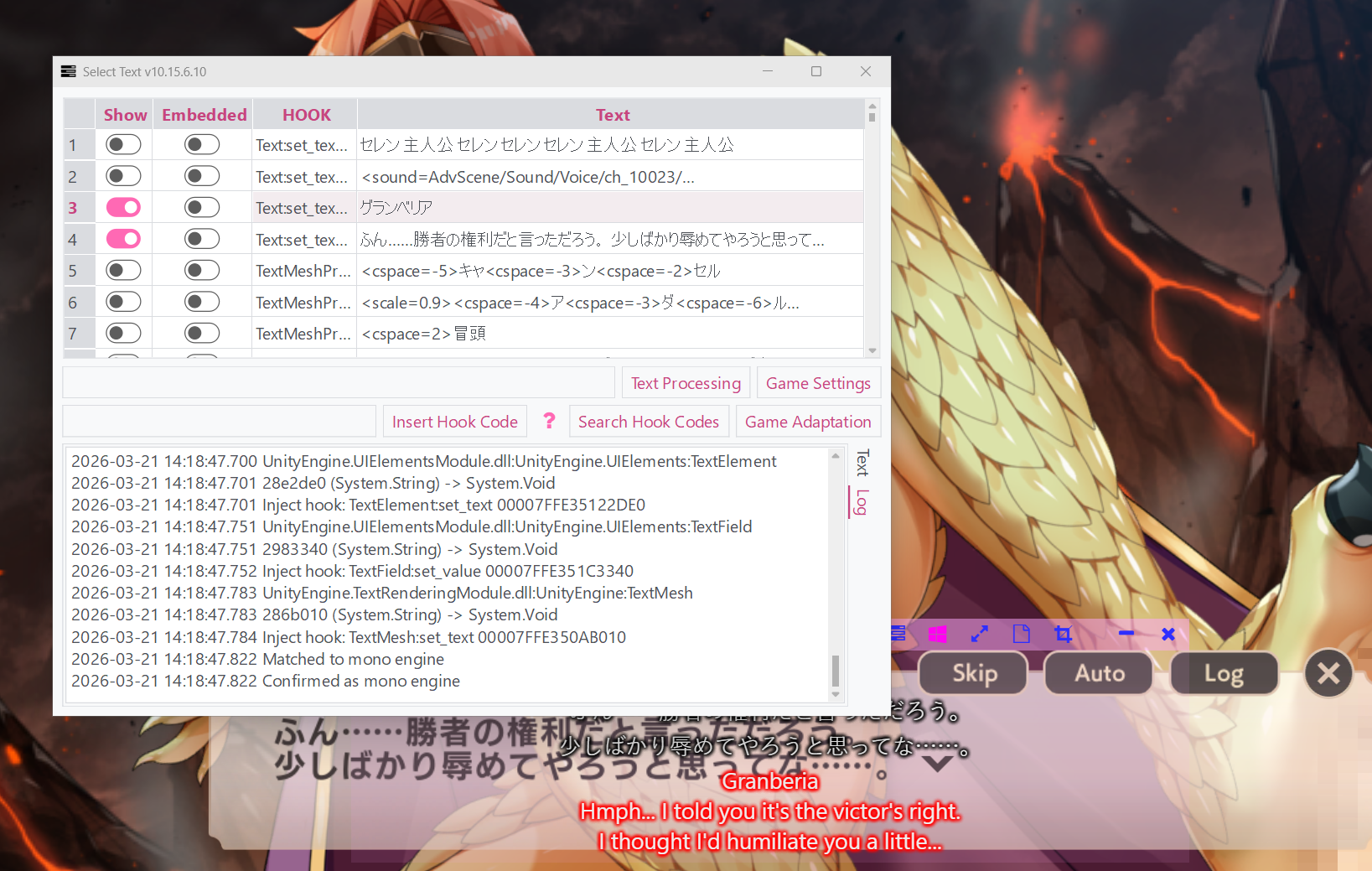The width and height of the screenshot is (1372, 871).
Task: Click the hook table scrollbar up arrow
Action: [872, 106]
